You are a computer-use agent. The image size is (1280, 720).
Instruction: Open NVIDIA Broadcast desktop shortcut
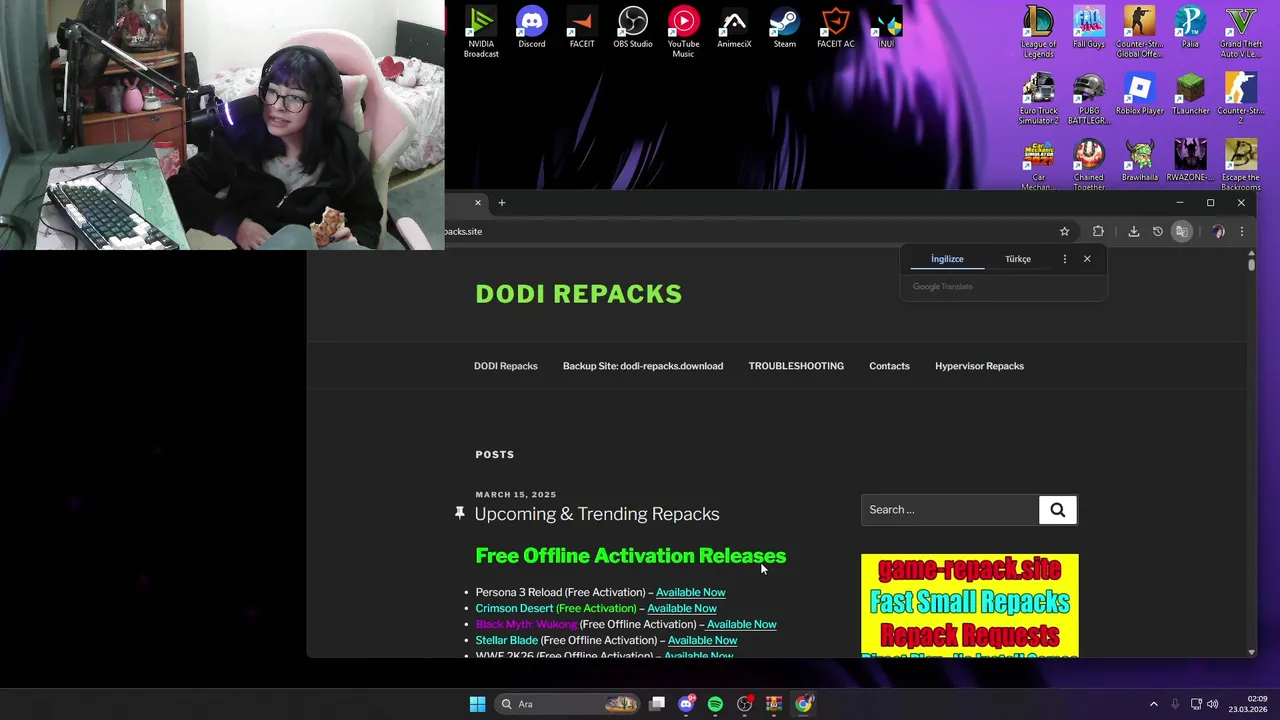coord(481,32)
